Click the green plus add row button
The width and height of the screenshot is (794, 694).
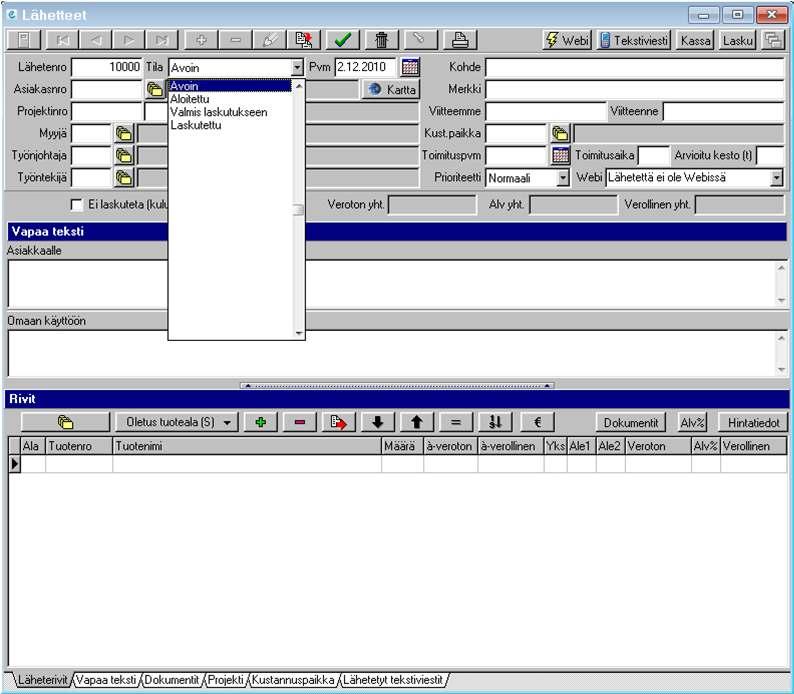[x=261, y=422]
